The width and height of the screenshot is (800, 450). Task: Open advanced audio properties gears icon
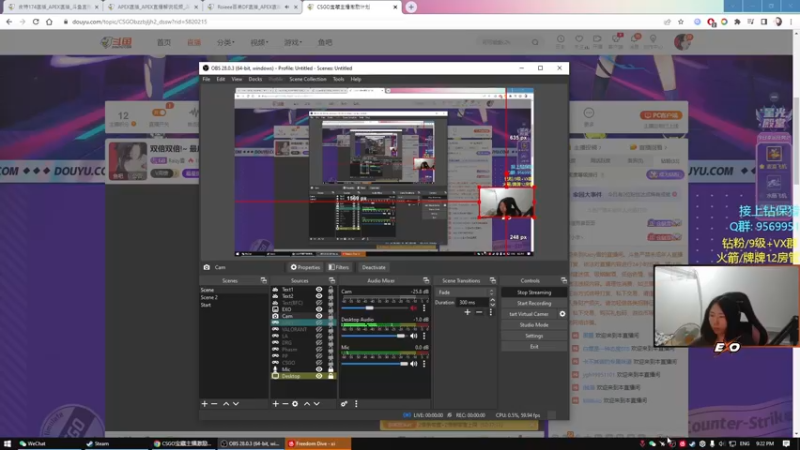[x=344, y=404]
